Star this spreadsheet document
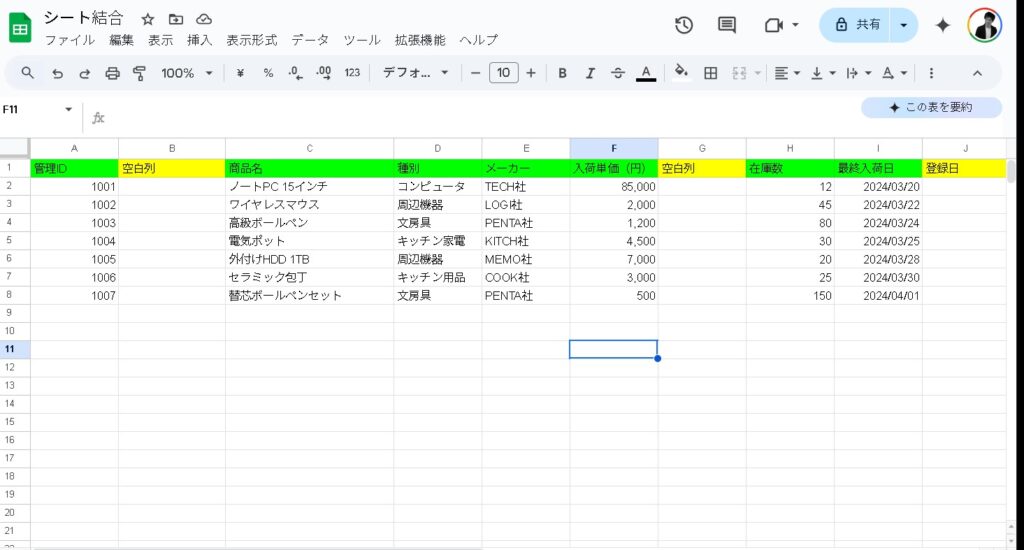The height and width of the screenshot is (550, 1024). click(x=148, y=19)
